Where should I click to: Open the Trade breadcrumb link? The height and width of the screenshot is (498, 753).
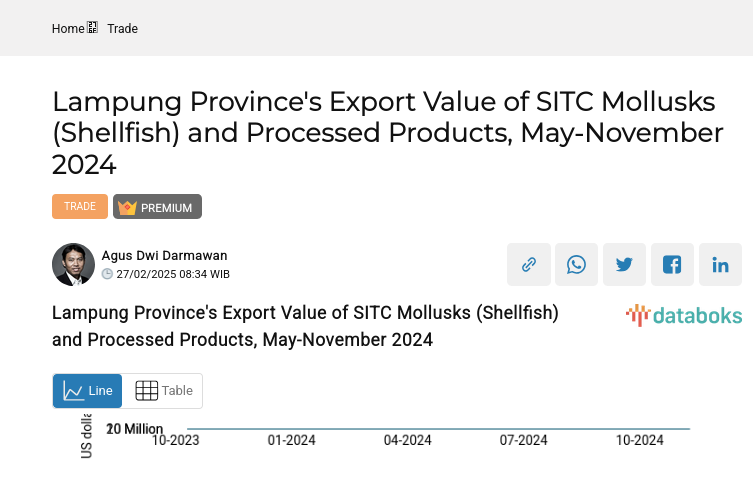coord(123,29)
